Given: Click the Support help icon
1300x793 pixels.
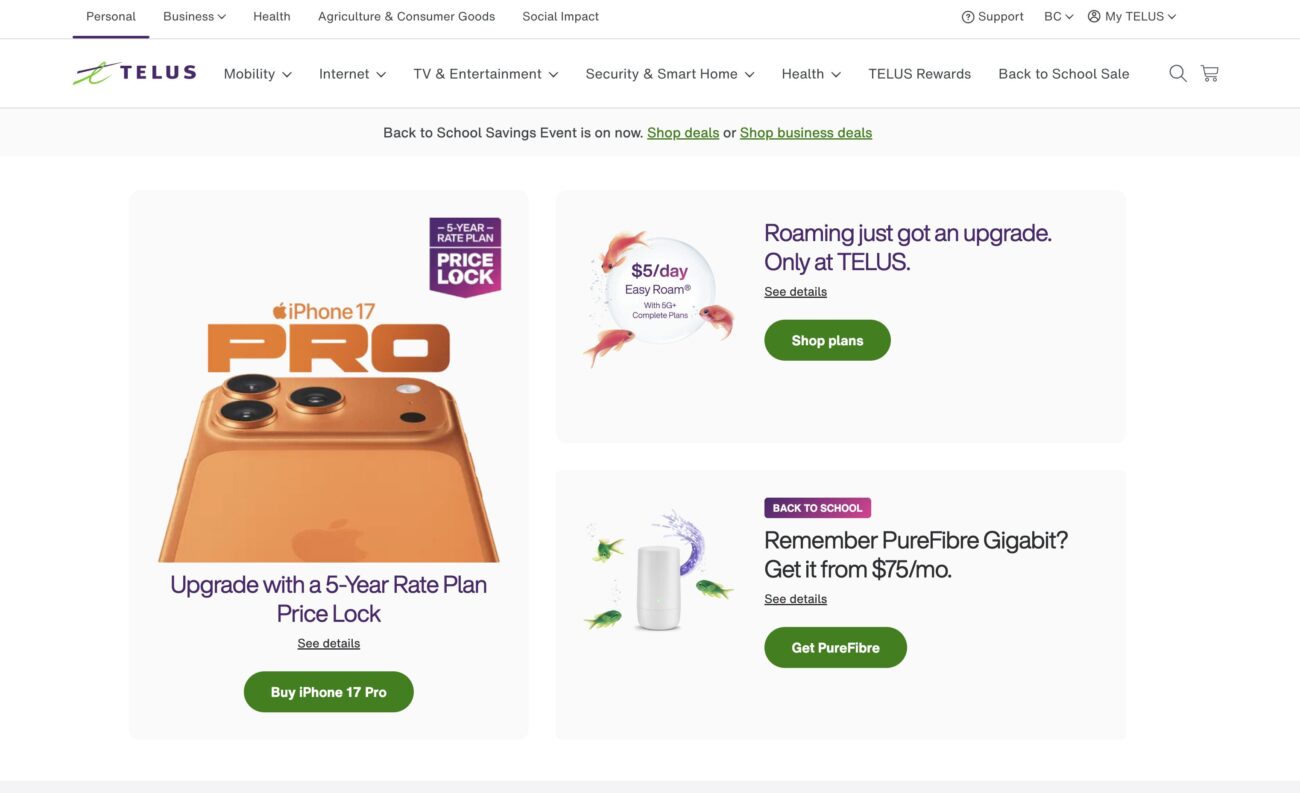Looking at the screenshot, I should (x=967, y=17).
